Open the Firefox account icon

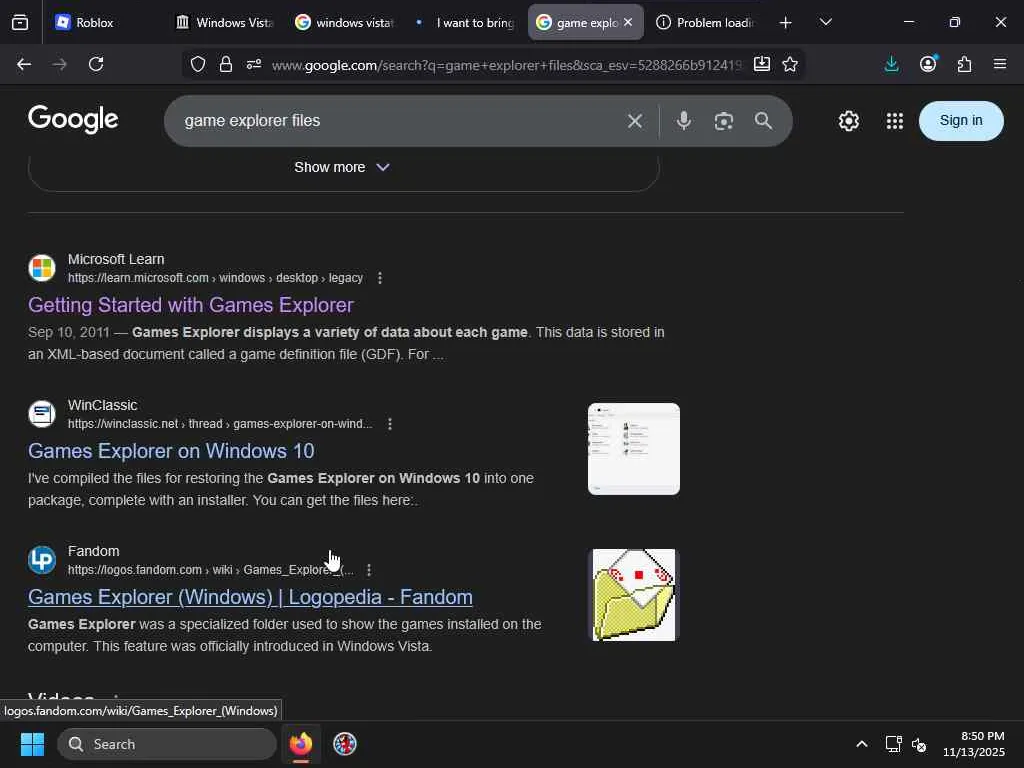tap(928, 64)
